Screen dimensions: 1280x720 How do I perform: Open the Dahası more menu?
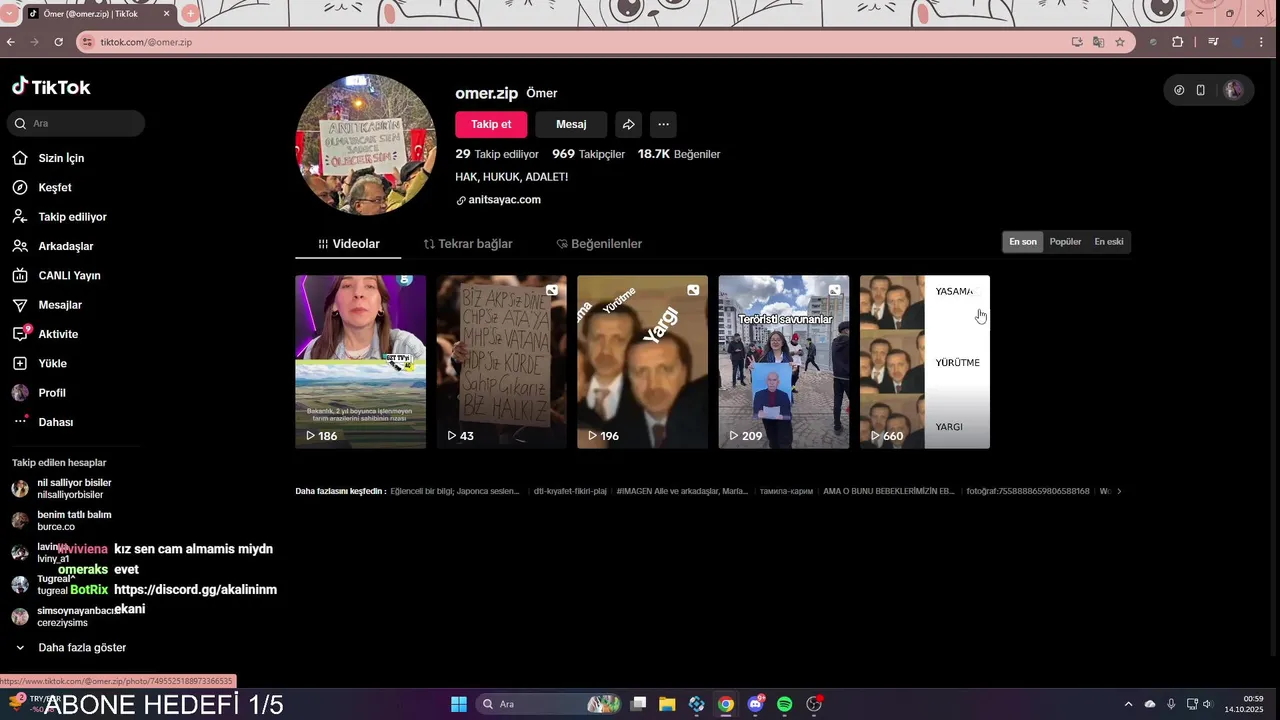tap(55, 422)
